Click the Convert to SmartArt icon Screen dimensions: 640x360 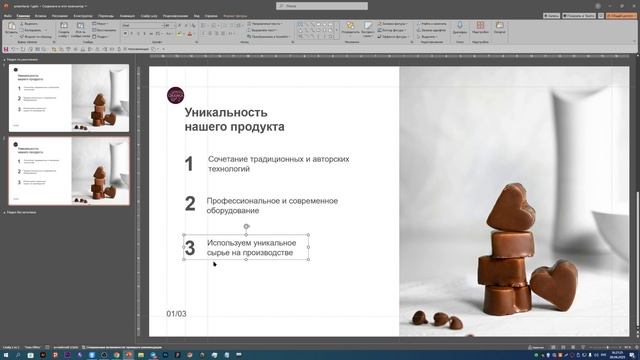tap(249, 36)
